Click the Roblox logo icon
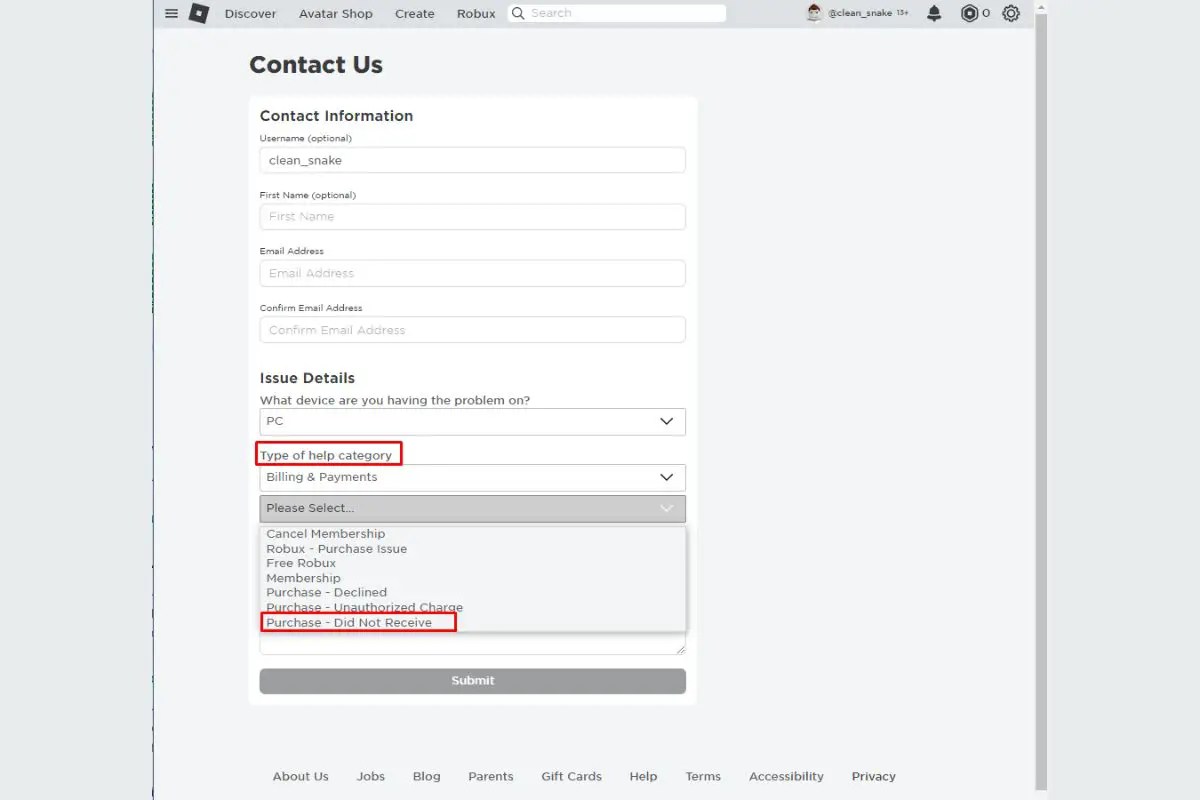The width and height of the screenshot is (1200, 800). [199, 13]
